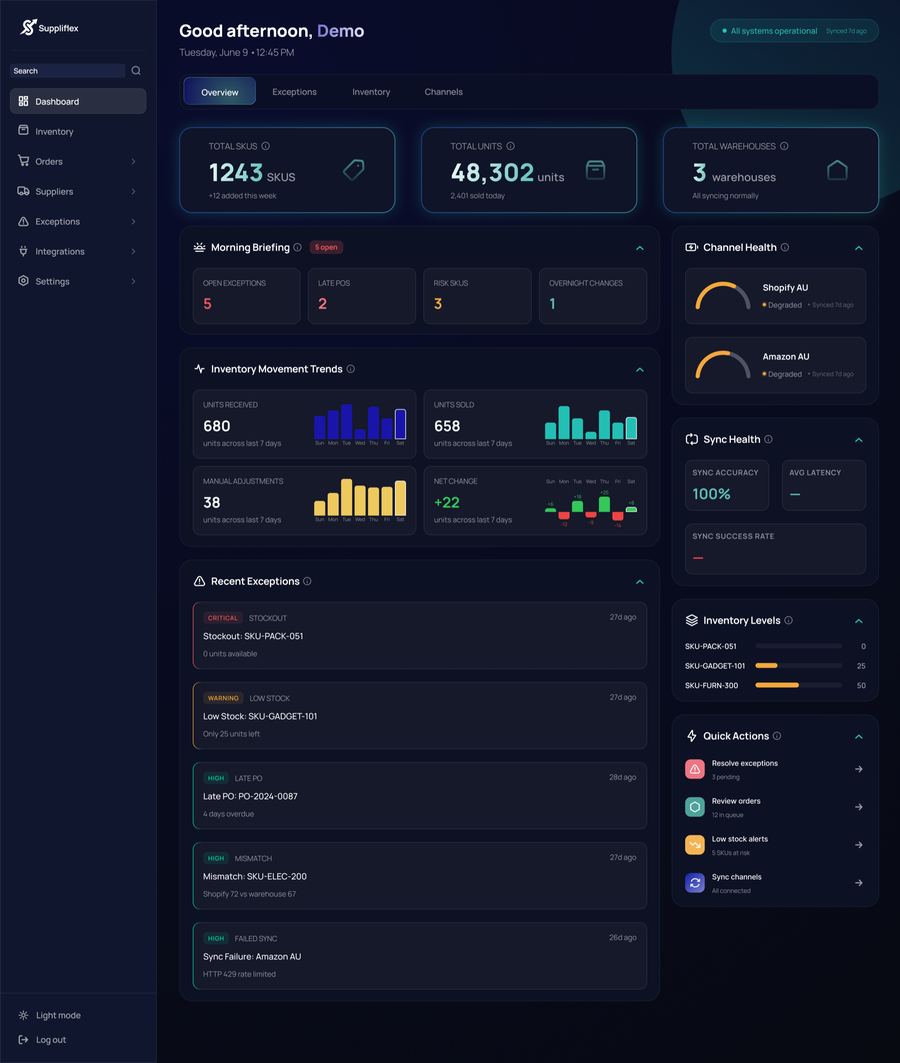Expand the Exceptions sidebar submenu chevron
Image resolution: width=900 pixels, height=1063 pixels.
point(134,221)
